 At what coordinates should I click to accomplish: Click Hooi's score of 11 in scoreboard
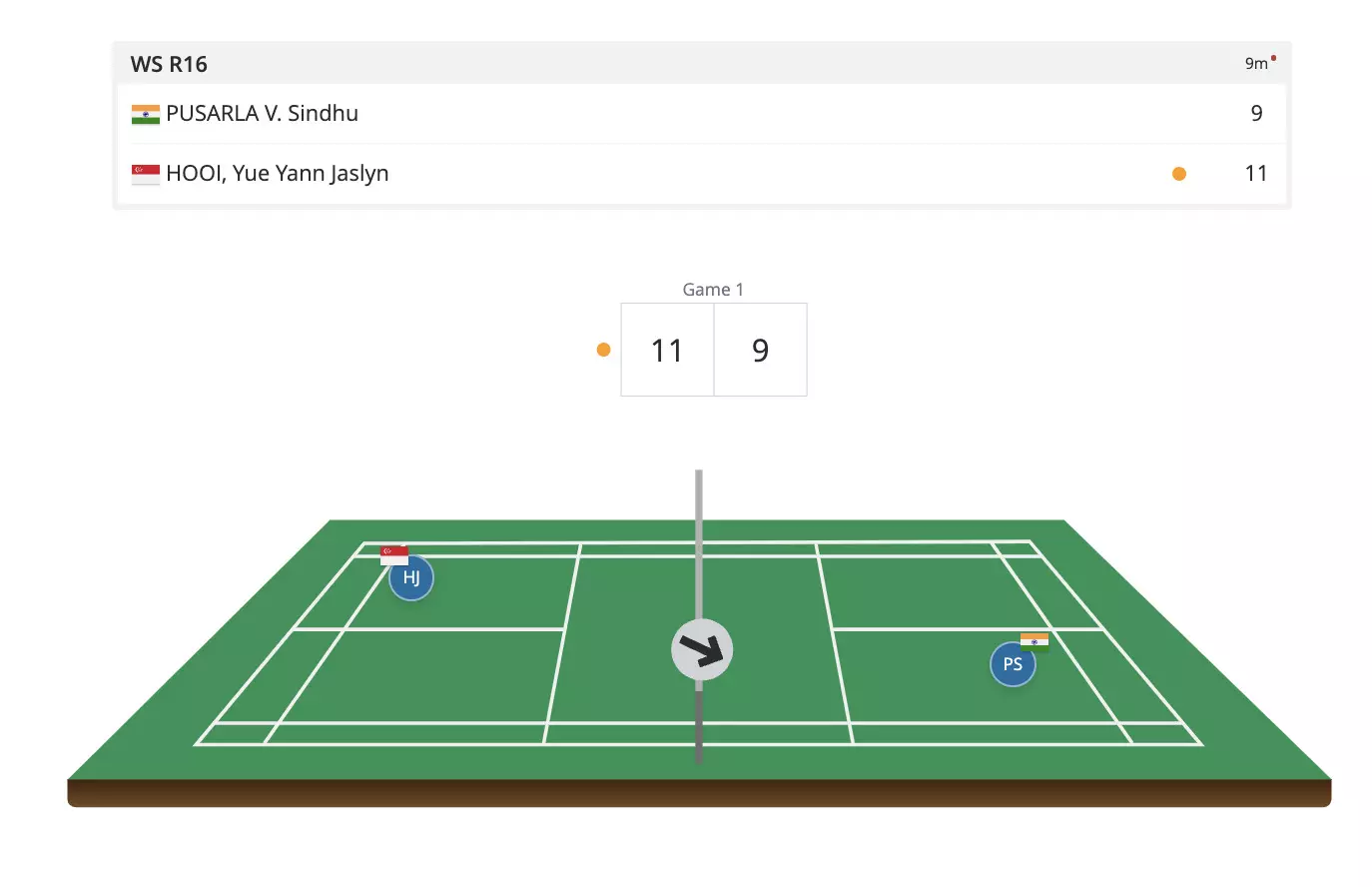[1255, 174]
